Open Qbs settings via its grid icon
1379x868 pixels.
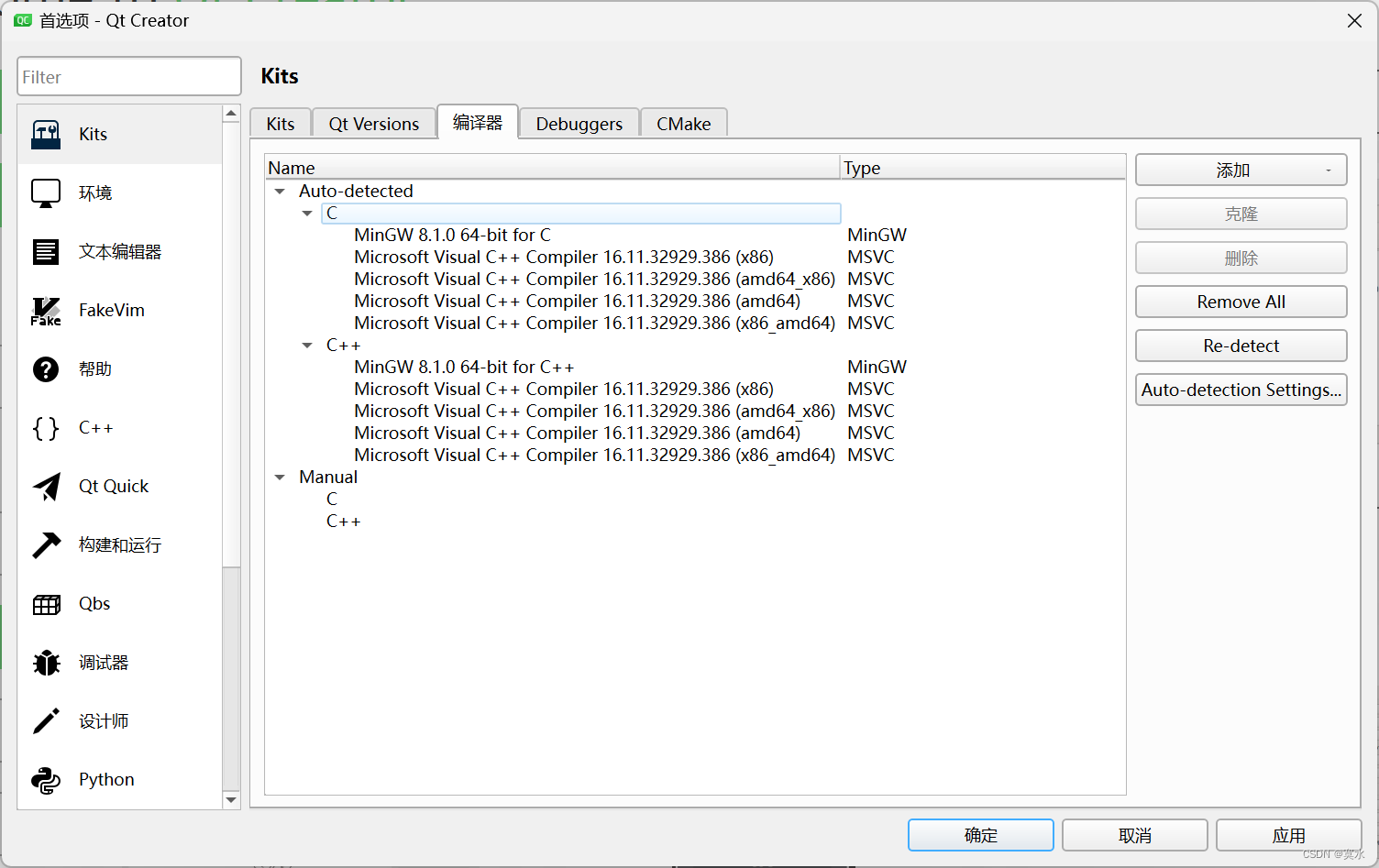point(45,603)
